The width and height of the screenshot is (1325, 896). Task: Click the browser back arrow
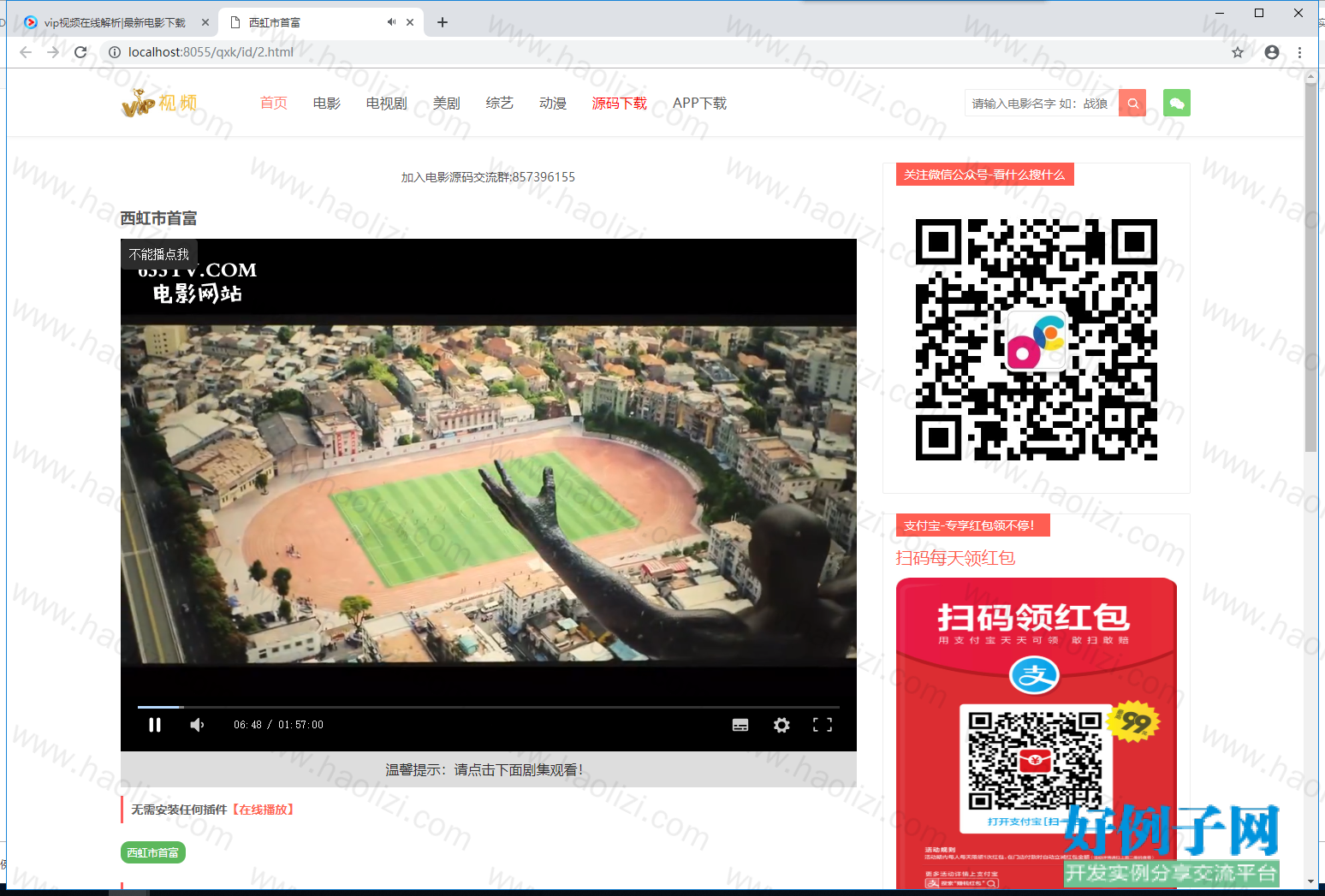tap(26, 52)
